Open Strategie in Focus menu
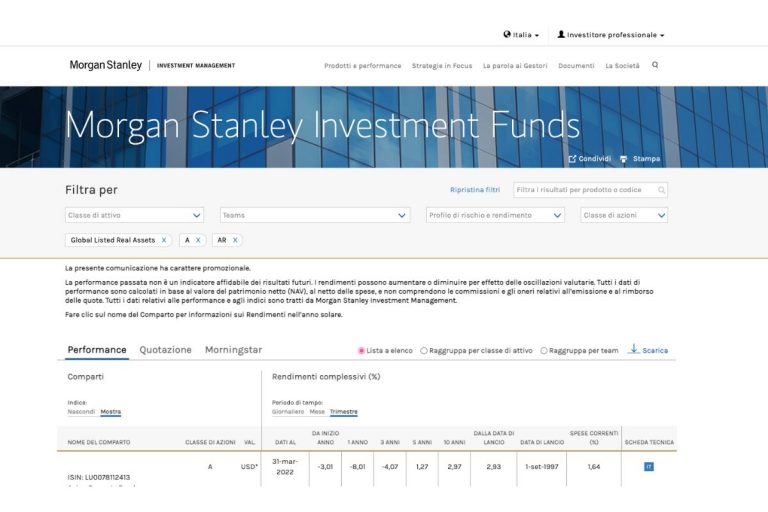Viewport: 768px width, 512px height. point(442,66)
